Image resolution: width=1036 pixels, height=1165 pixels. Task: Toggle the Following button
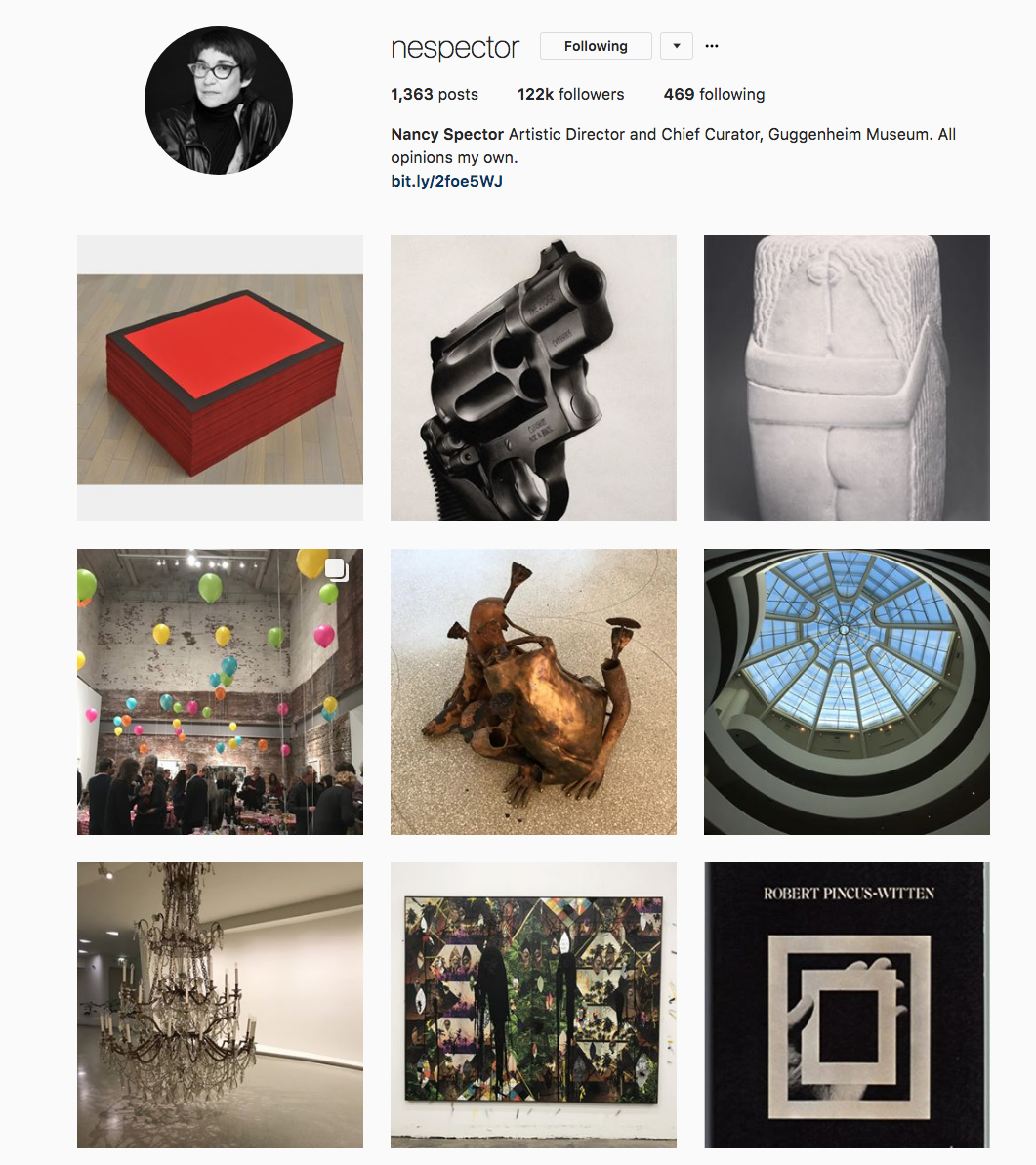(596, 46)
